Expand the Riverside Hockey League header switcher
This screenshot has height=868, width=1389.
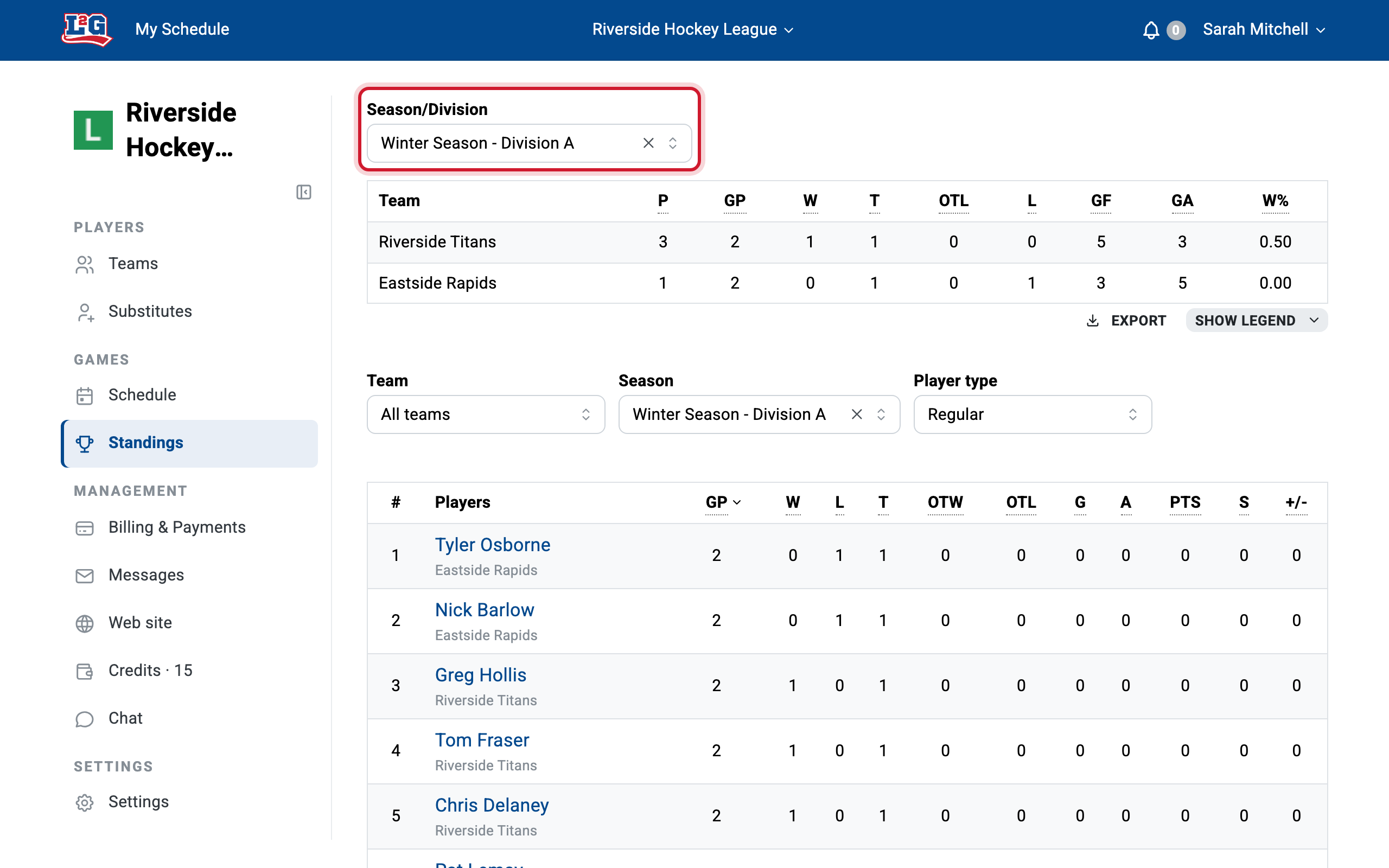[x=693, y=29]
